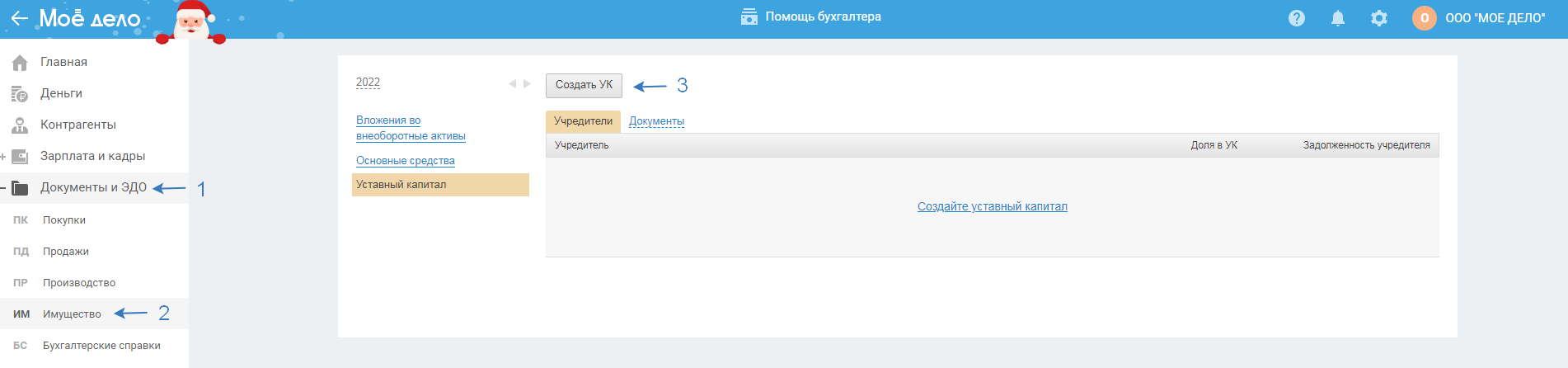Click the Контрагенты person icon
Image resolution: width=1568 pixels, height=368 pixels.
pos(20,125)
